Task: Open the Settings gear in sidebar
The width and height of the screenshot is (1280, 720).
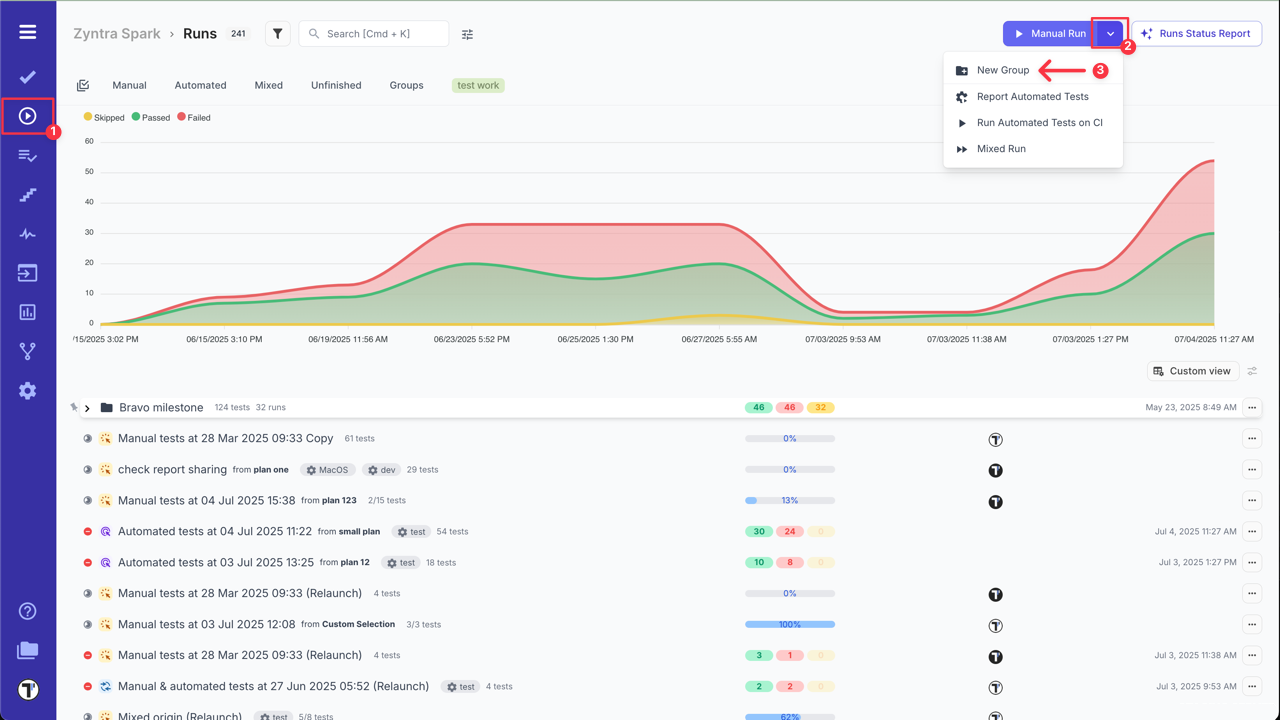Action: pos(28,391)
